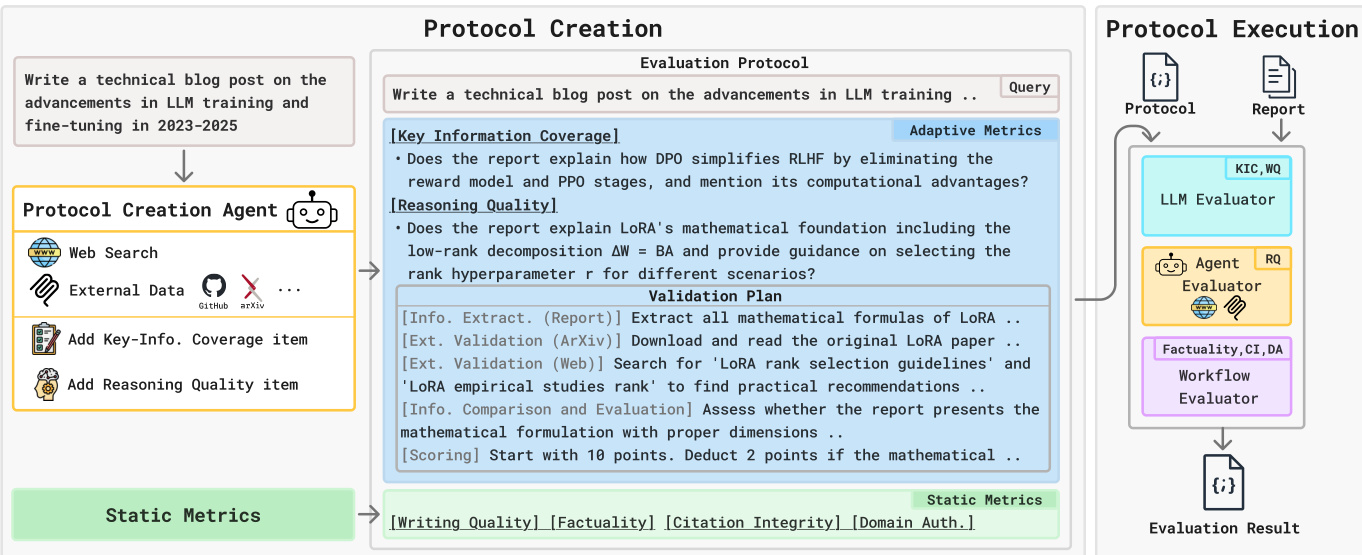Viewport: 1362px width, 555px height.
Task: Click the Reasoning Quality head-gear icon
Action: point(45,384)
